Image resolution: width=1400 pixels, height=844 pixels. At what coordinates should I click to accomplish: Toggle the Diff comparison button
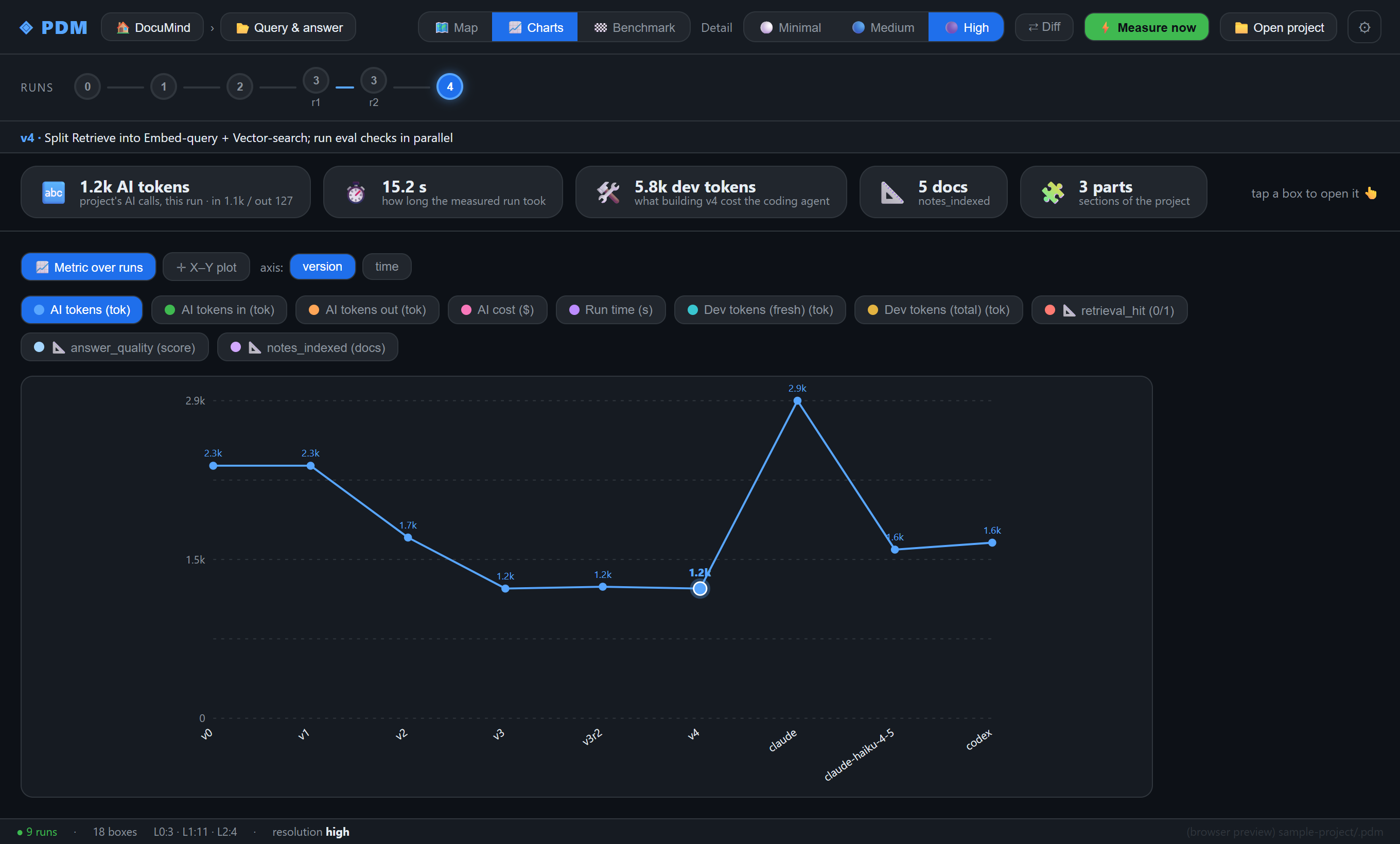point(1044,27)
